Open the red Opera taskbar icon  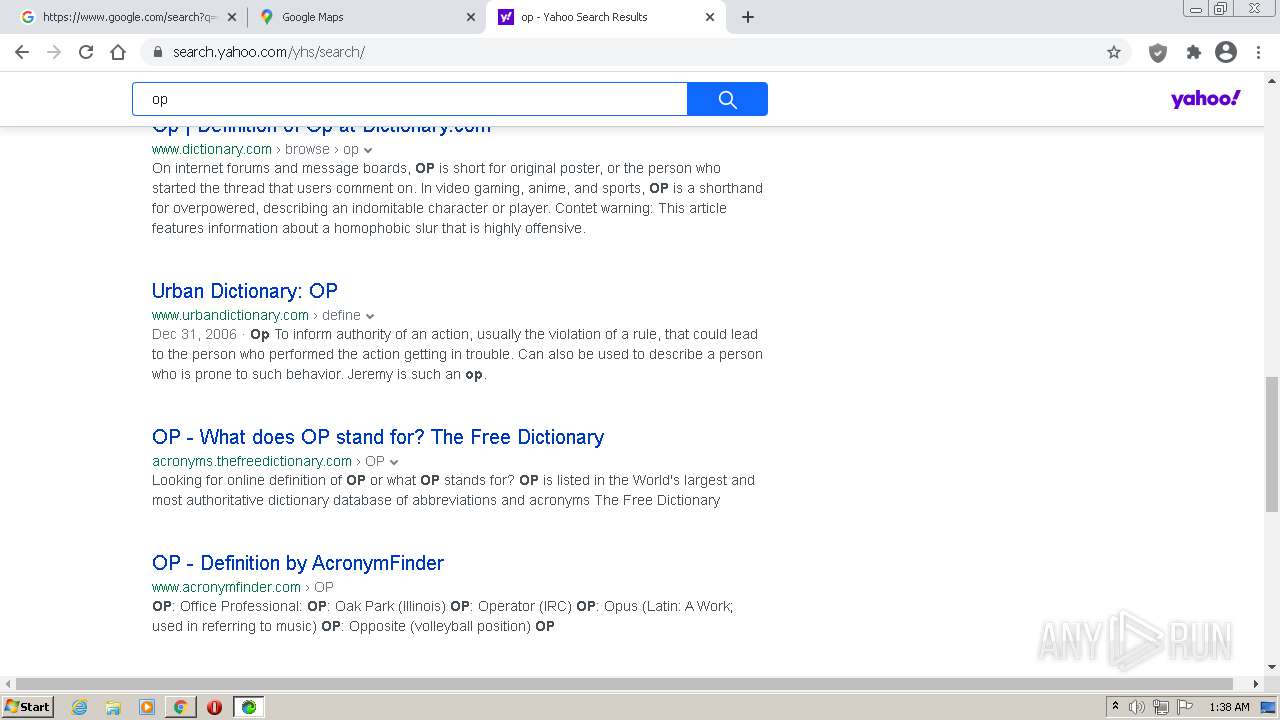coord(214,707)
